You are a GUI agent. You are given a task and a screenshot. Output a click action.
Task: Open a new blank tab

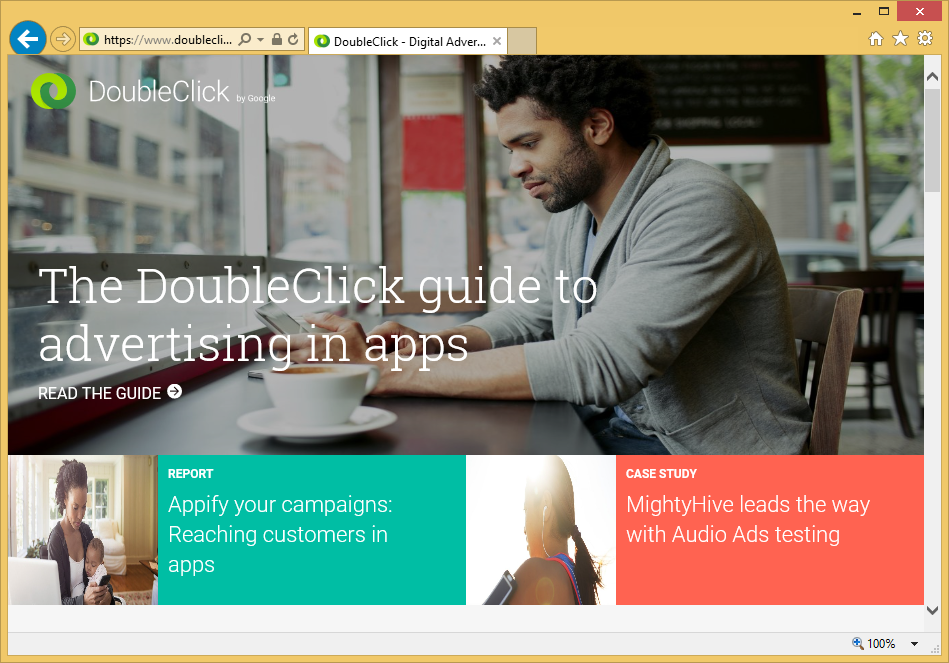pos(523,41)
